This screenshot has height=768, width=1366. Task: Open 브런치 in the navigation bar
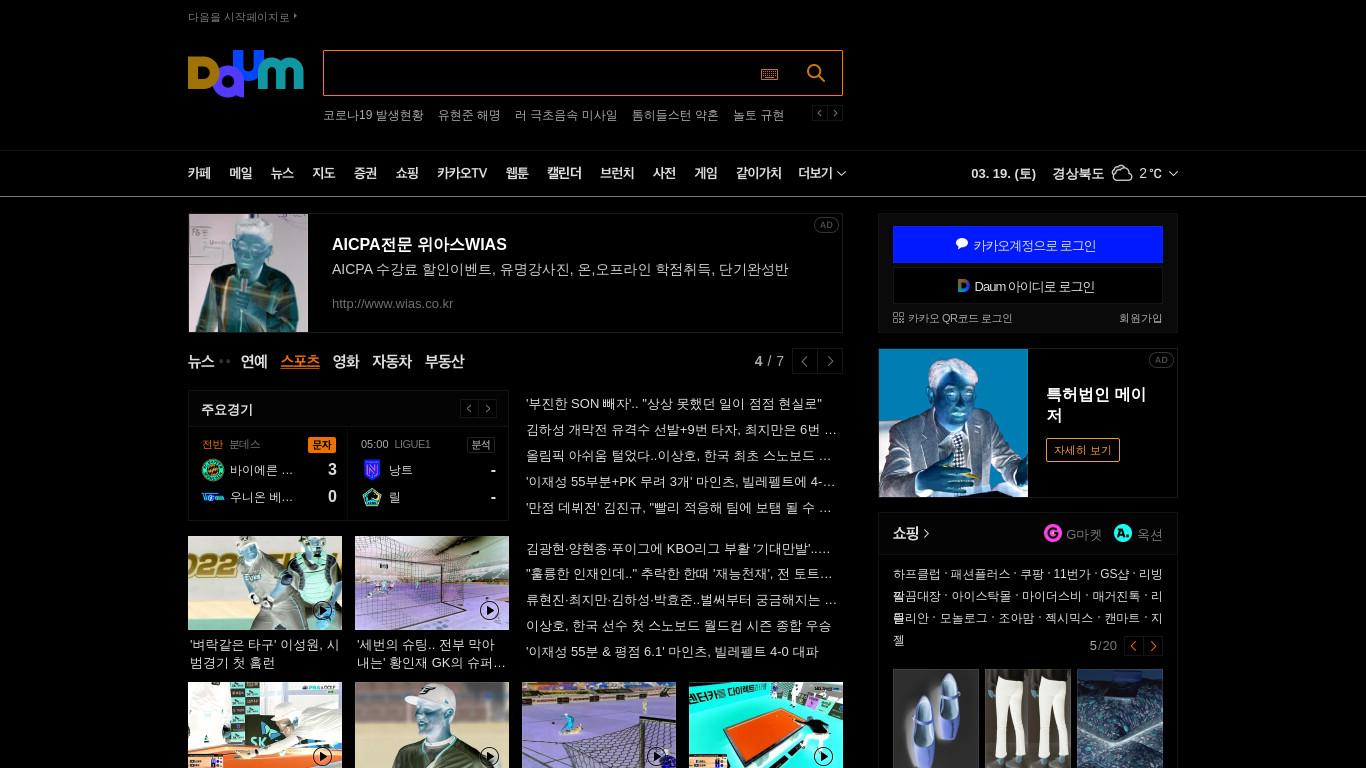tap(617, 173)
